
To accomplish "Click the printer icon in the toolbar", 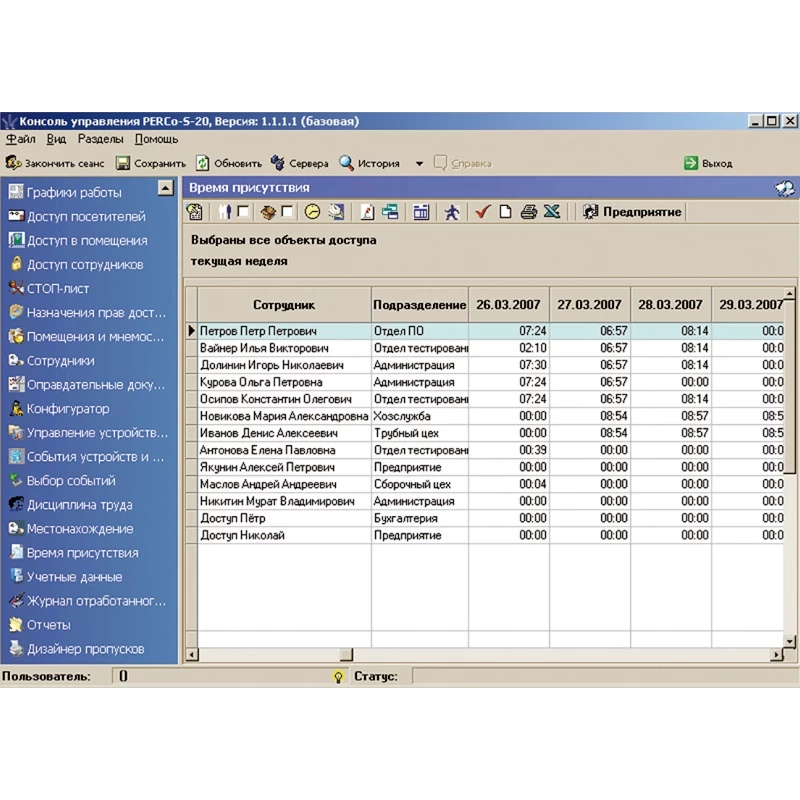I will (x=529, y=212).
